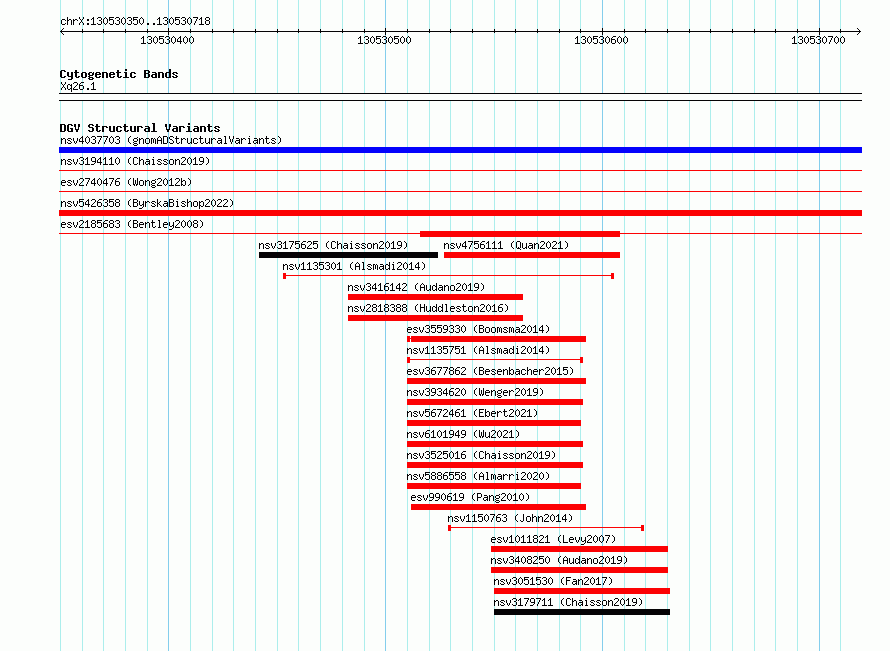
Task: Select the black nsv3175625 variant bar
Action: point(349,255)
